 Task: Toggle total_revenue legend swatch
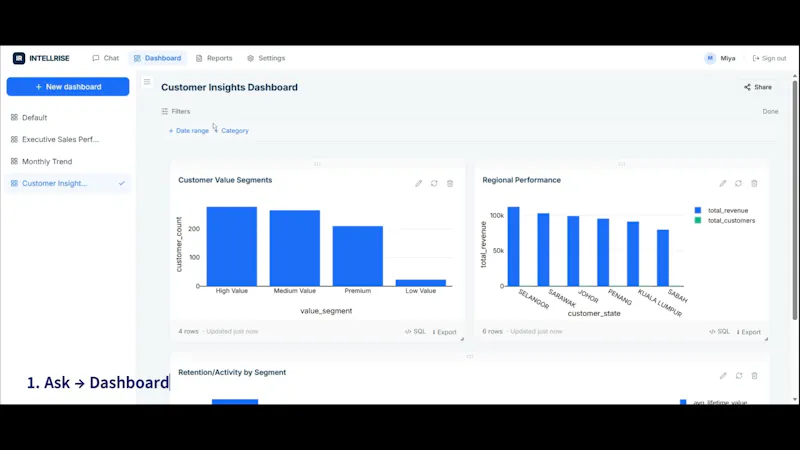pyautogui.click(x=698, y=210)
